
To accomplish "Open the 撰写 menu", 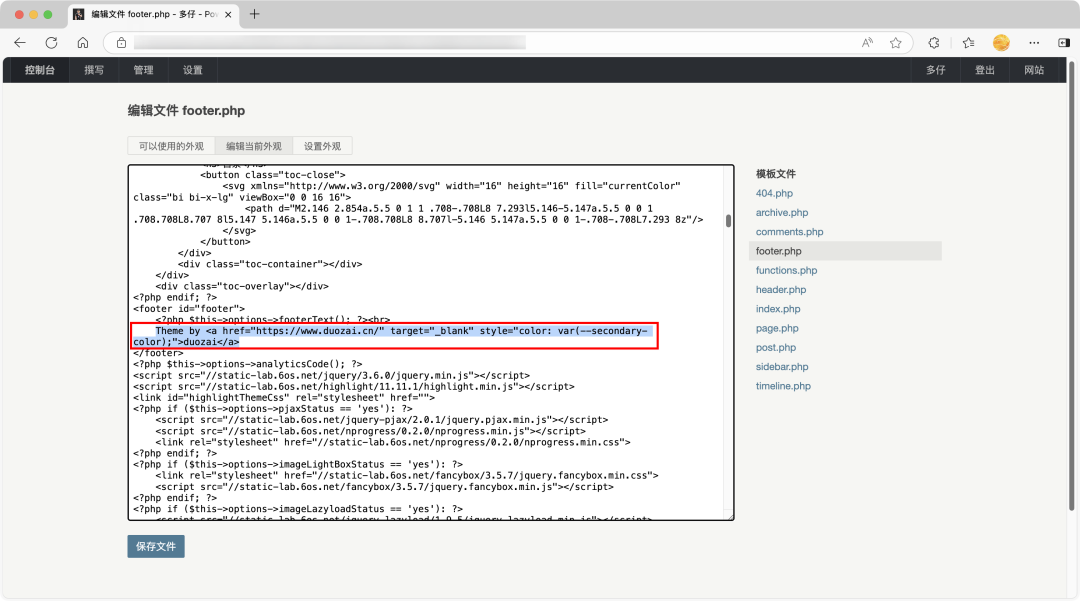I will click(94, 70).
